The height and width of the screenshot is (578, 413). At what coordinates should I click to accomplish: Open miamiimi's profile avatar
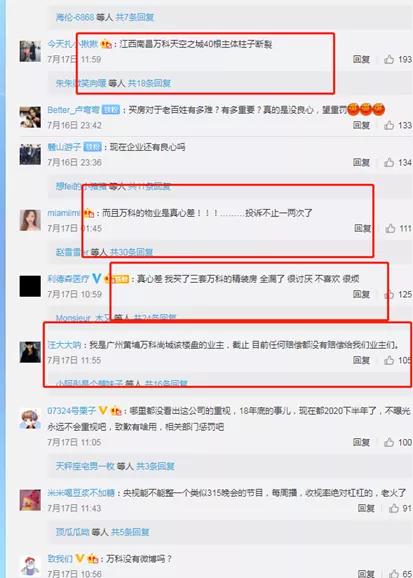point(30,220)
